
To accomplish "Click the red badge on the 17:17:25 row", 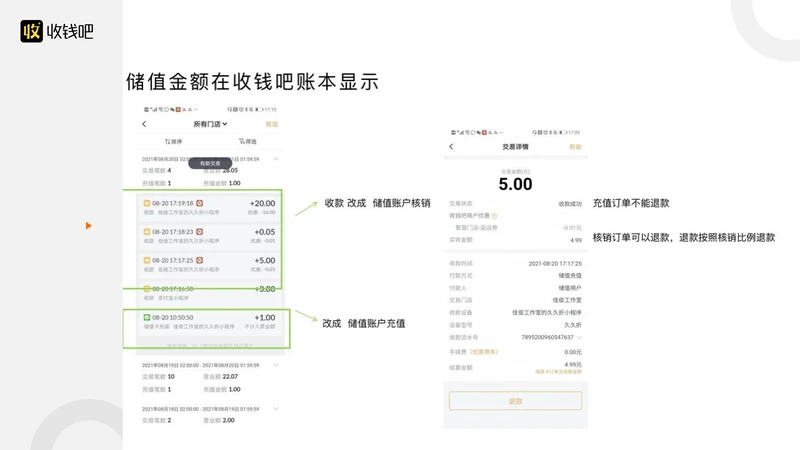I will tap(199, 260).
